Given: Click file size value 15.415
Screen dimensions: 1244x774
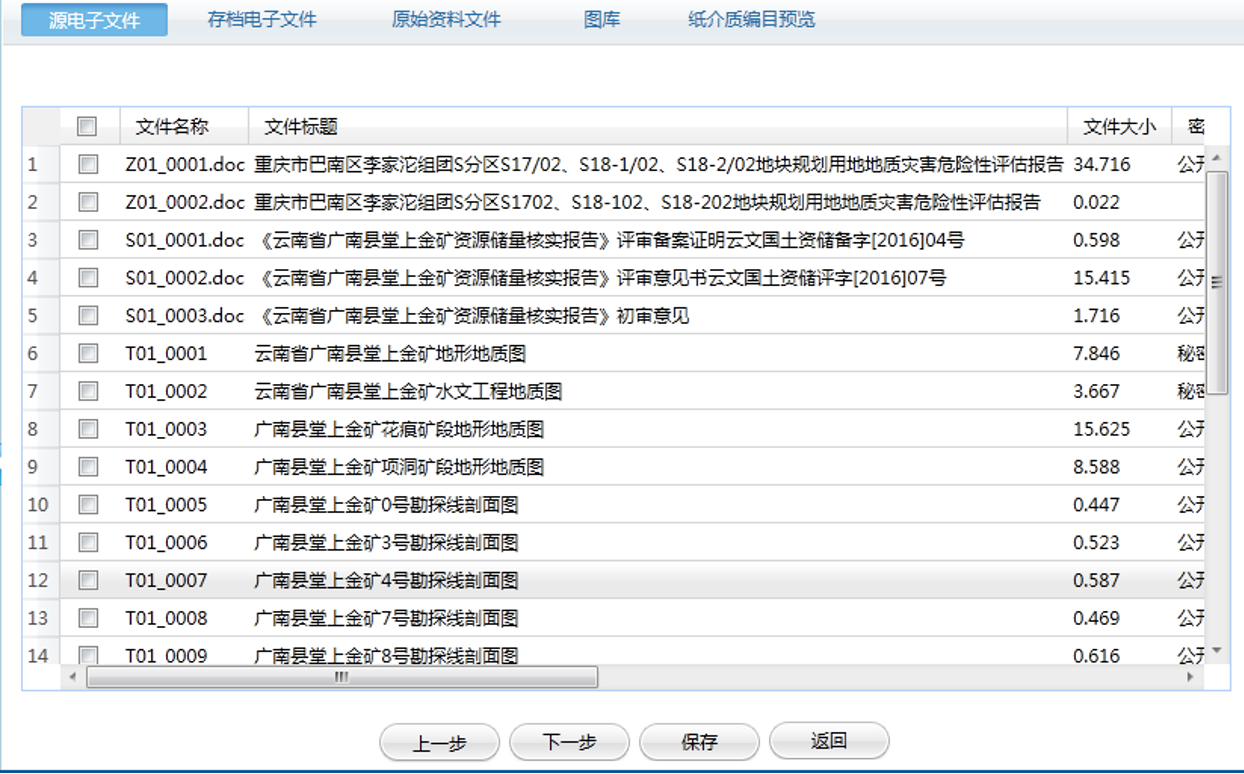Looking at the screenshot, I should 1102,278.
